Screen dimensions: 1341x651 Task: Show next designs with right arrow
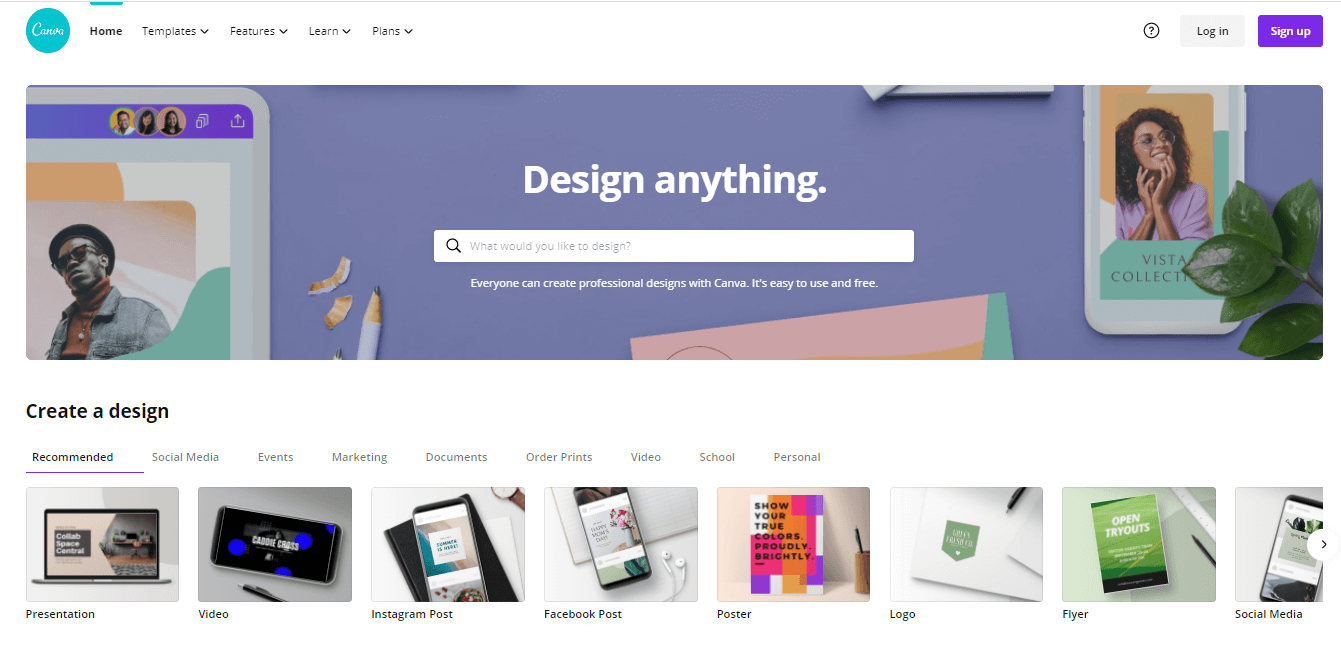pyautogui.click(x=1323, y=544)
